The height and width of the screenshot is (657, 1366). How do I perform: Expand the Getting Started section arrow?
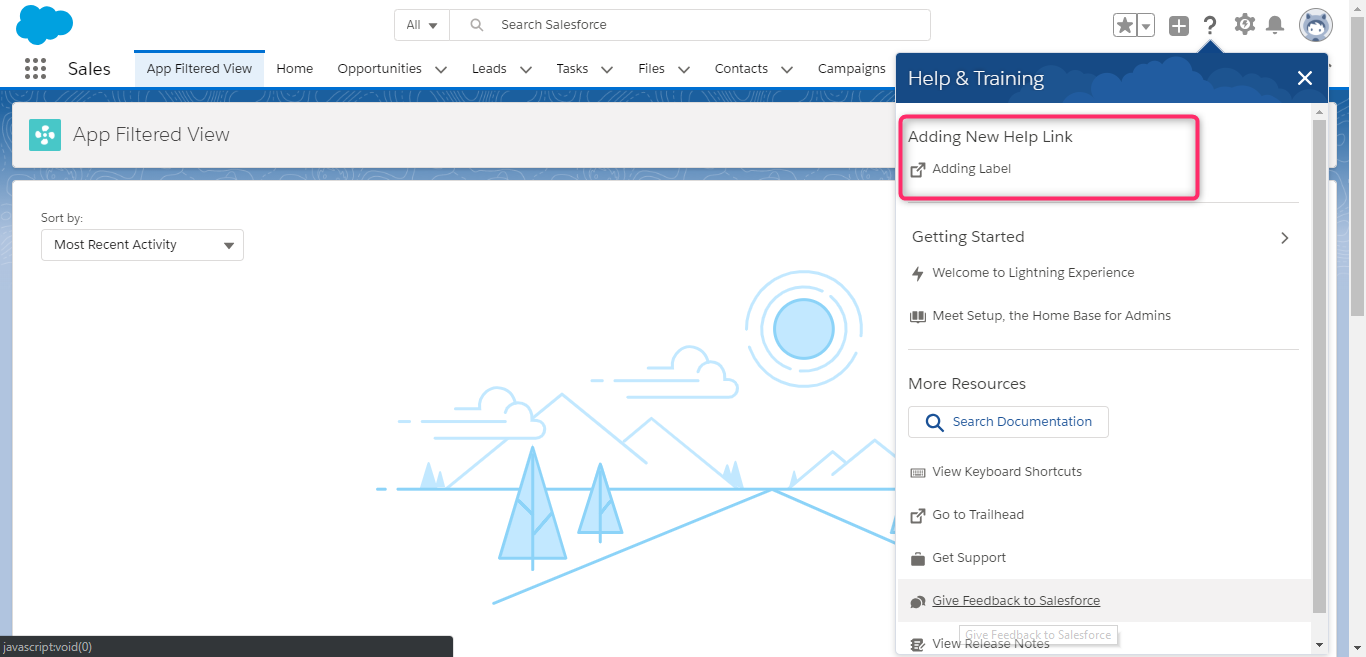tap(1285, 238)
